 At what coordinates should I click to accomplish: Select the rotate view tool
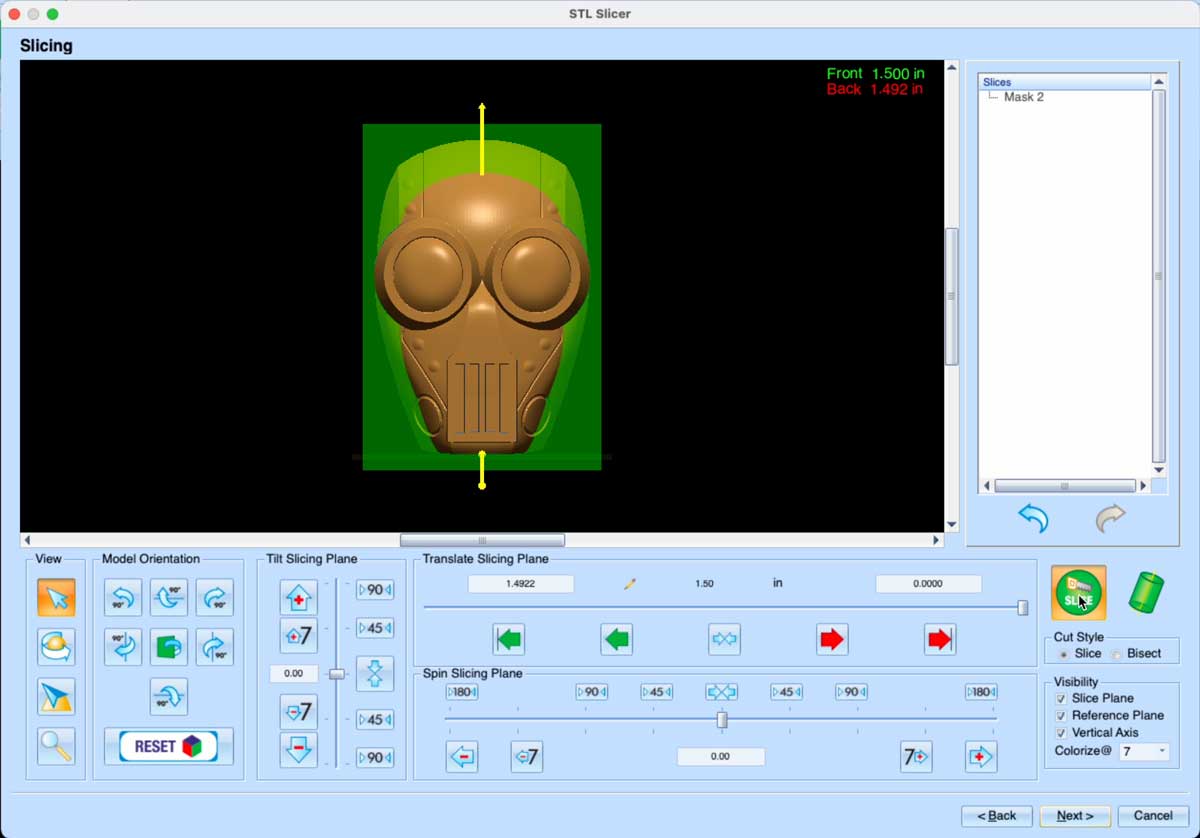pyautogui.click(x=55, y=647)
